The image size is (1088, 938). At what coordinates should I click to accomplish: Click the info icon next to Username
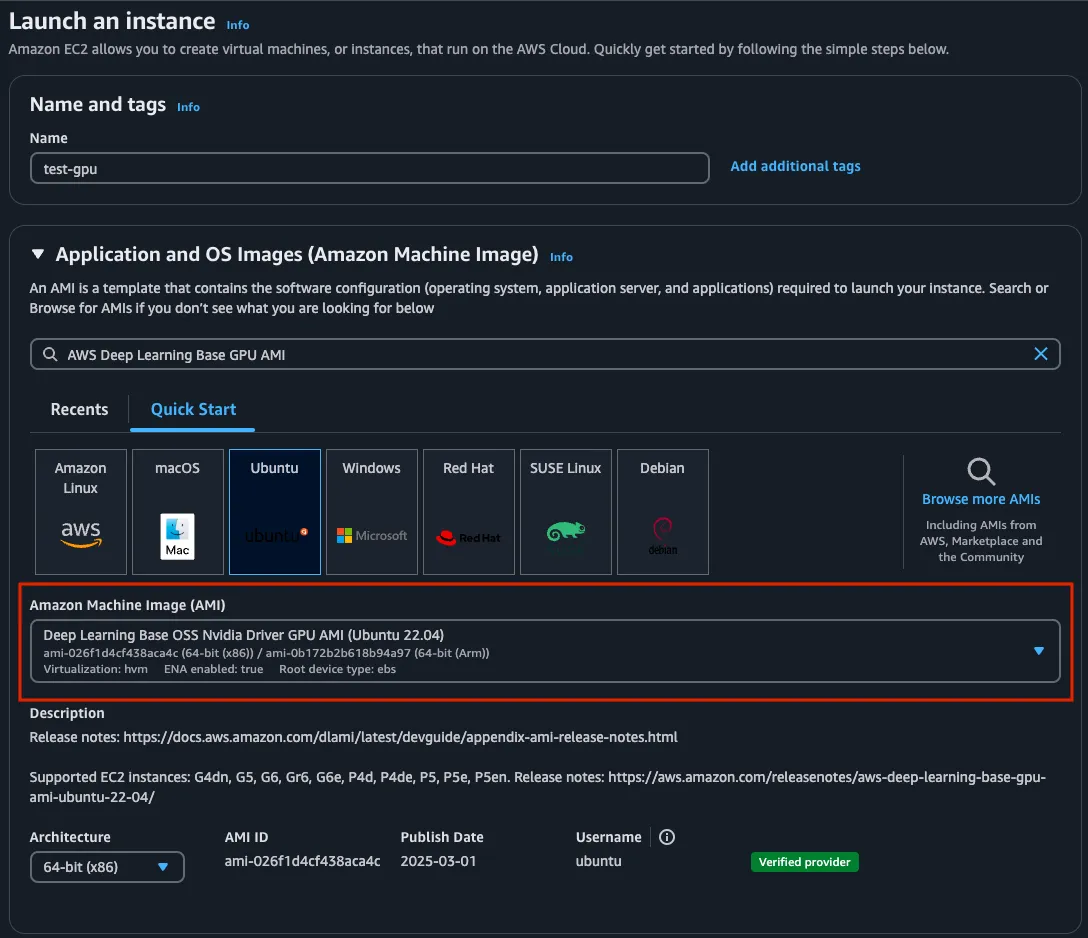click(x=666, y=837)
